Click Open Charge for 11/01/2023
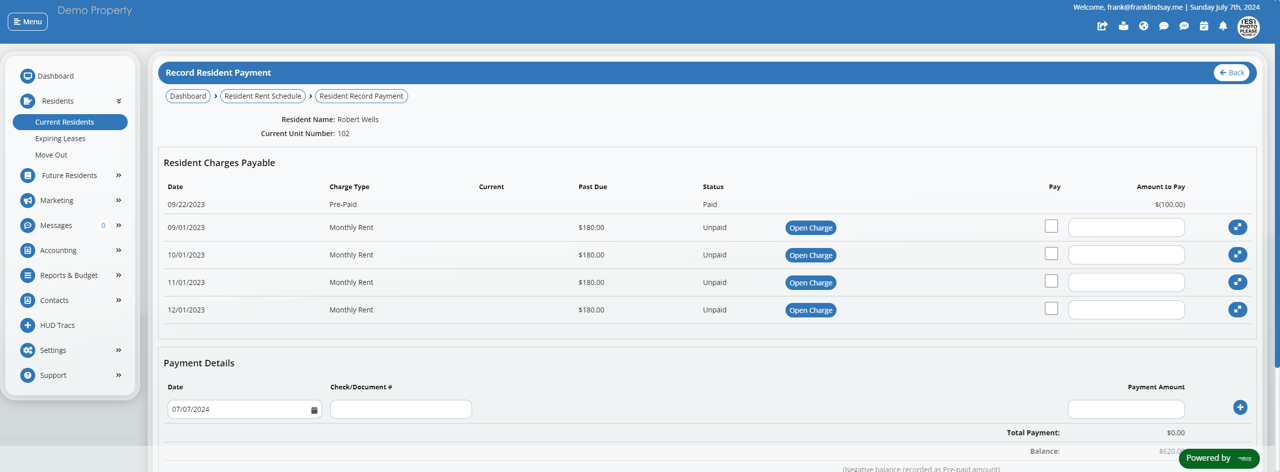The height and width of the screenshot is (472, 1280). click(x=811, y=283)
